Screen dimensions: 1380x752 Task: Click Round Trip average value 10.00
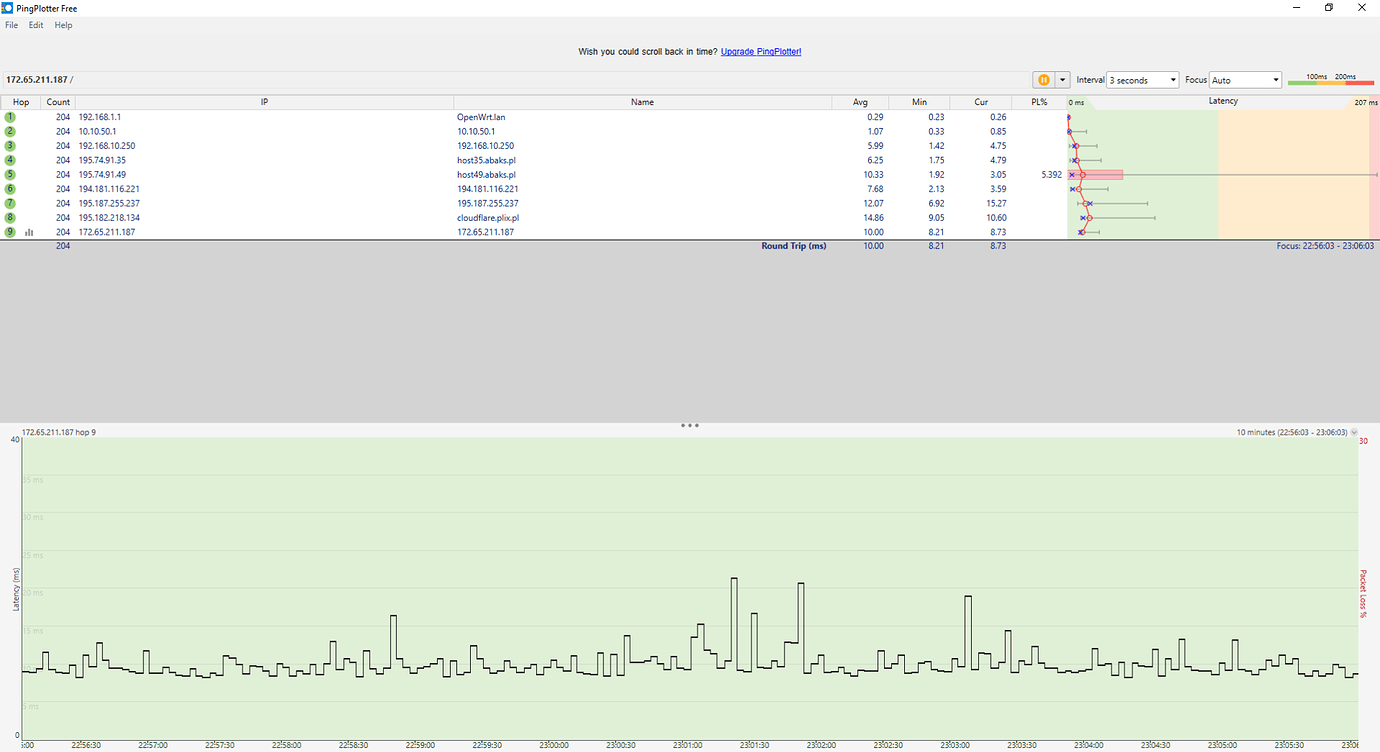click(x=872, y=246)
